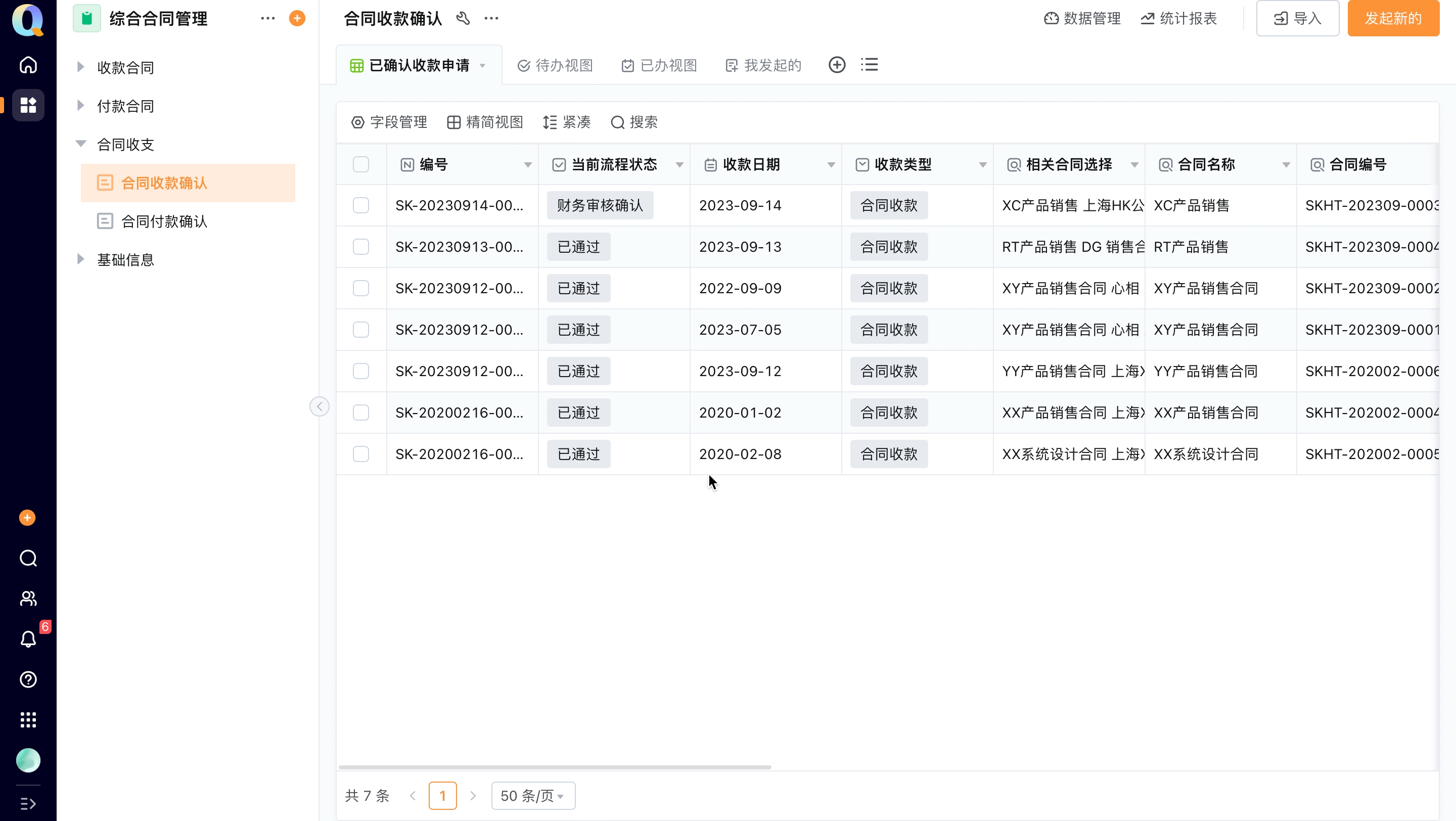This screenshot has width=1456, height=821.
Task: Check the row dated 2023-09-13
Action: click(360, 247)
